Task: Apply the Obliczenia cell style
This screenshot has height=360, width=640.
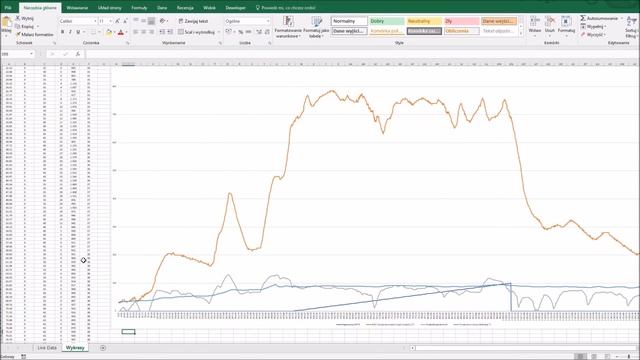Action: coord(462,31)
